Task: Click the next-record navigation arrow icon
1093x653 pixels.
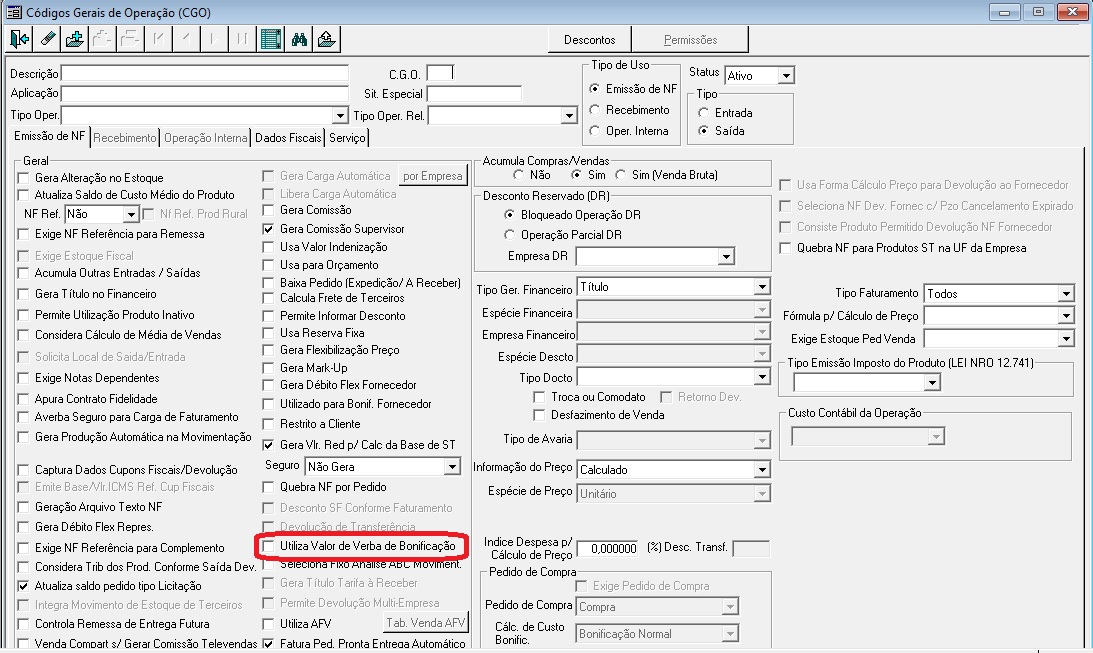Action: pyautogui.click(x=214, y=39)
